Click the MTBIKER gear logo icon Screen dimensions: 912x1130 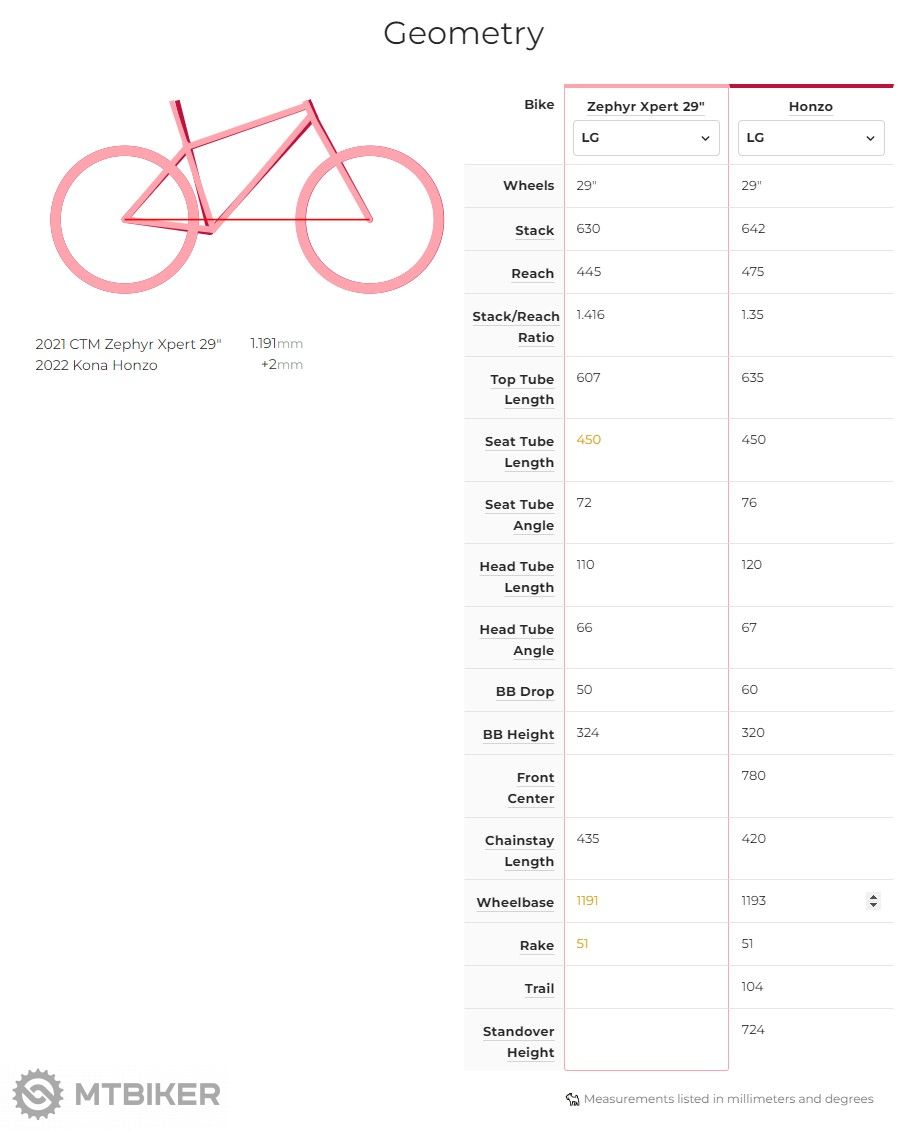coord(38,1093)
